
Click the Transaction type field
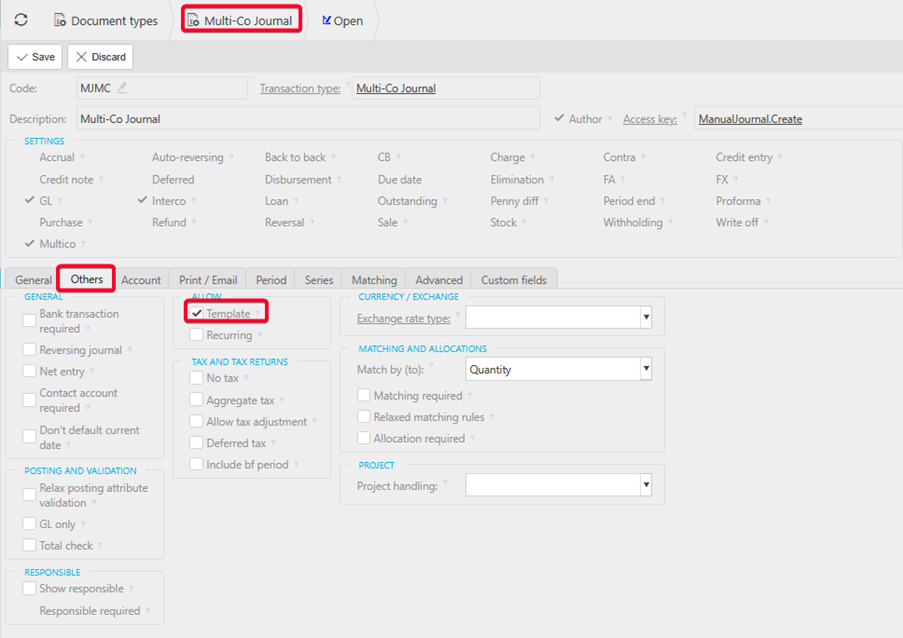point(446,88)
